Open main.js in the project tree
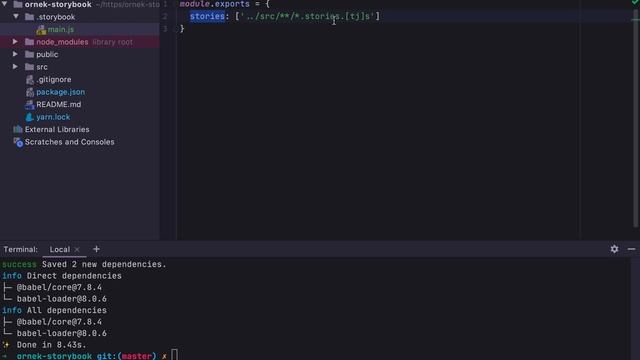 point(60,29)
